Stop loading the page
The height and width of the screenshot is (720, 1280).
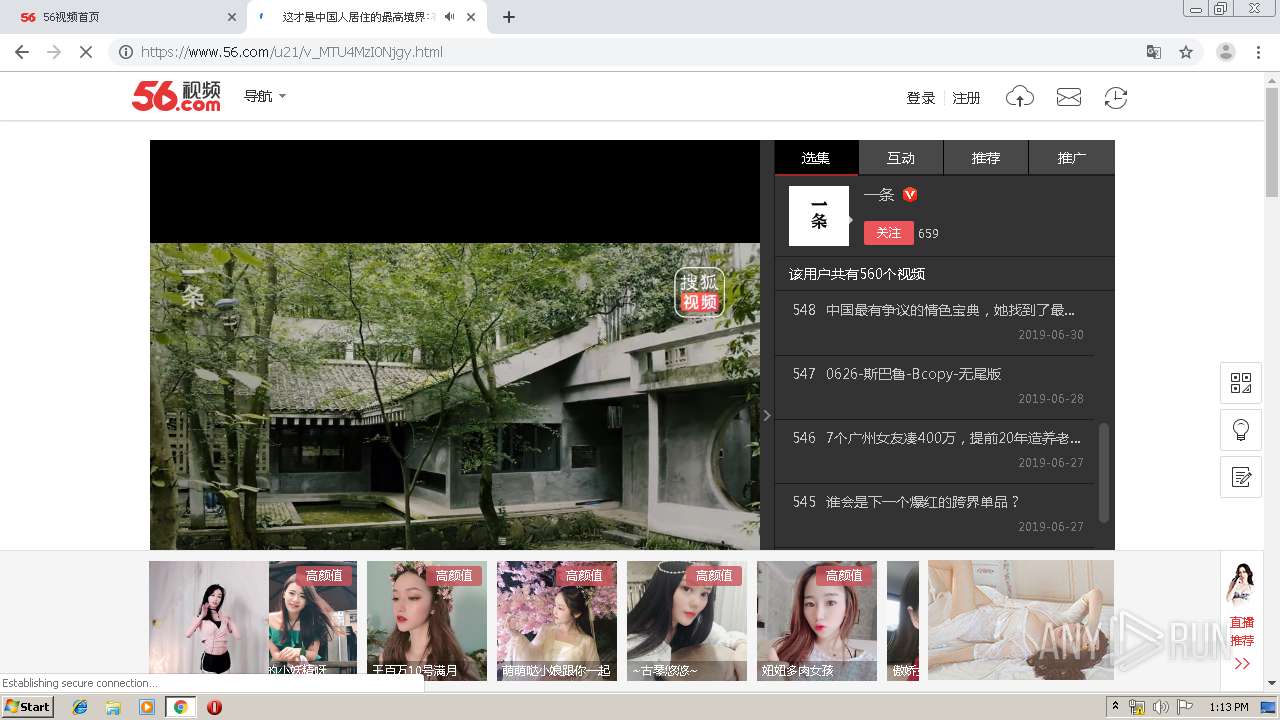[86, 52]
